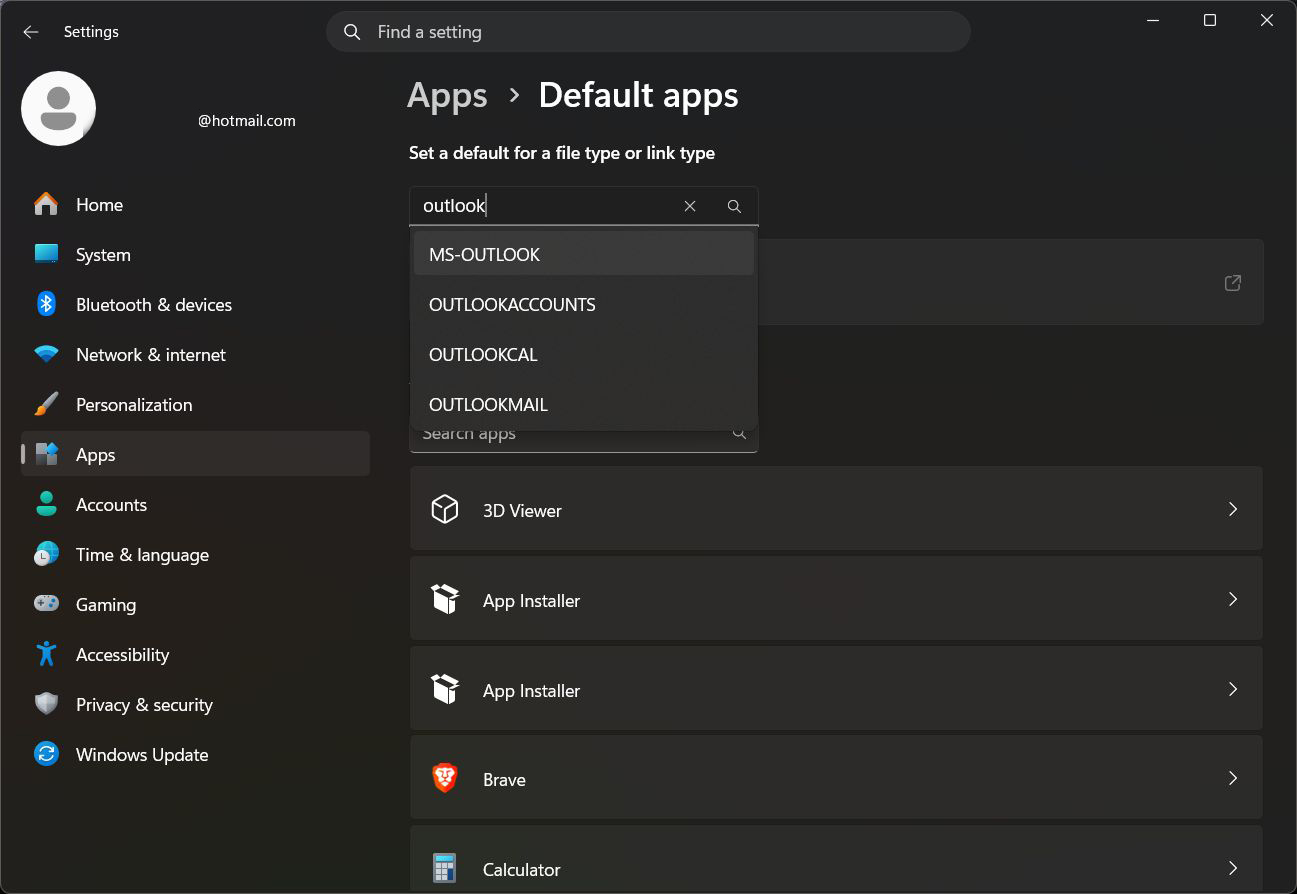Click the Personalization paintbrush icon
Screen dimensions: 1297x894
[46, 404]
